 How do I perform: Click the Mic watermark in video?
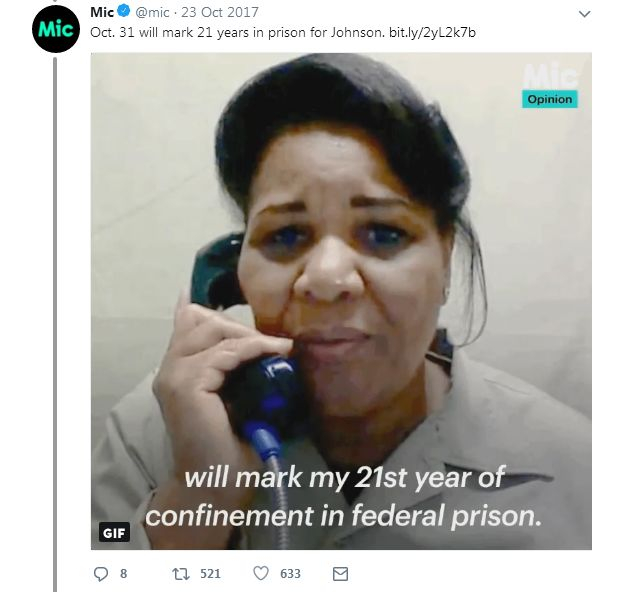point(550,76)
